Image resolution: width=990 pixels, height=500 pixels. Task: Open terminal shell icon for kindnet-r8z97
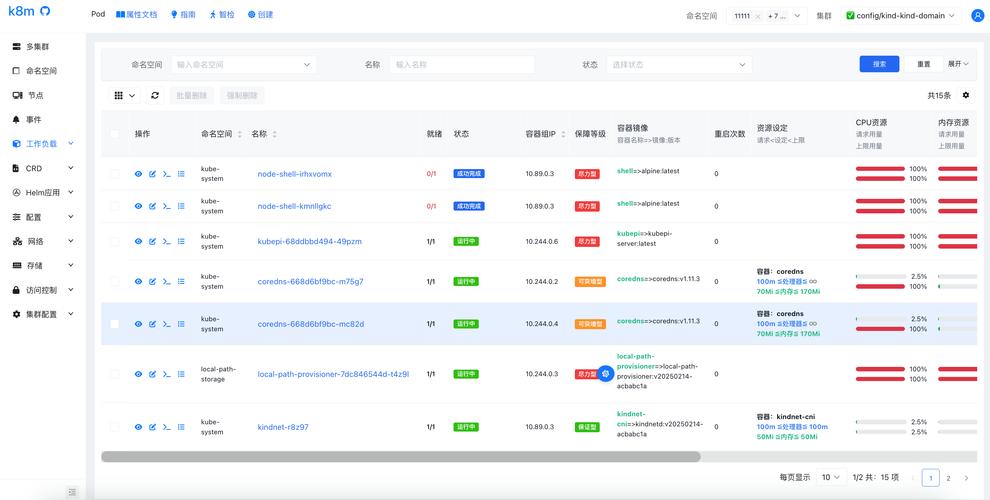[167, 427]
